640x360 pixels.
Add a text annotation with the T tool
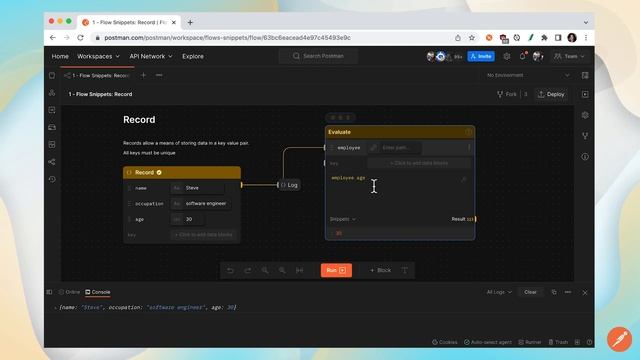tap(404, 270)
